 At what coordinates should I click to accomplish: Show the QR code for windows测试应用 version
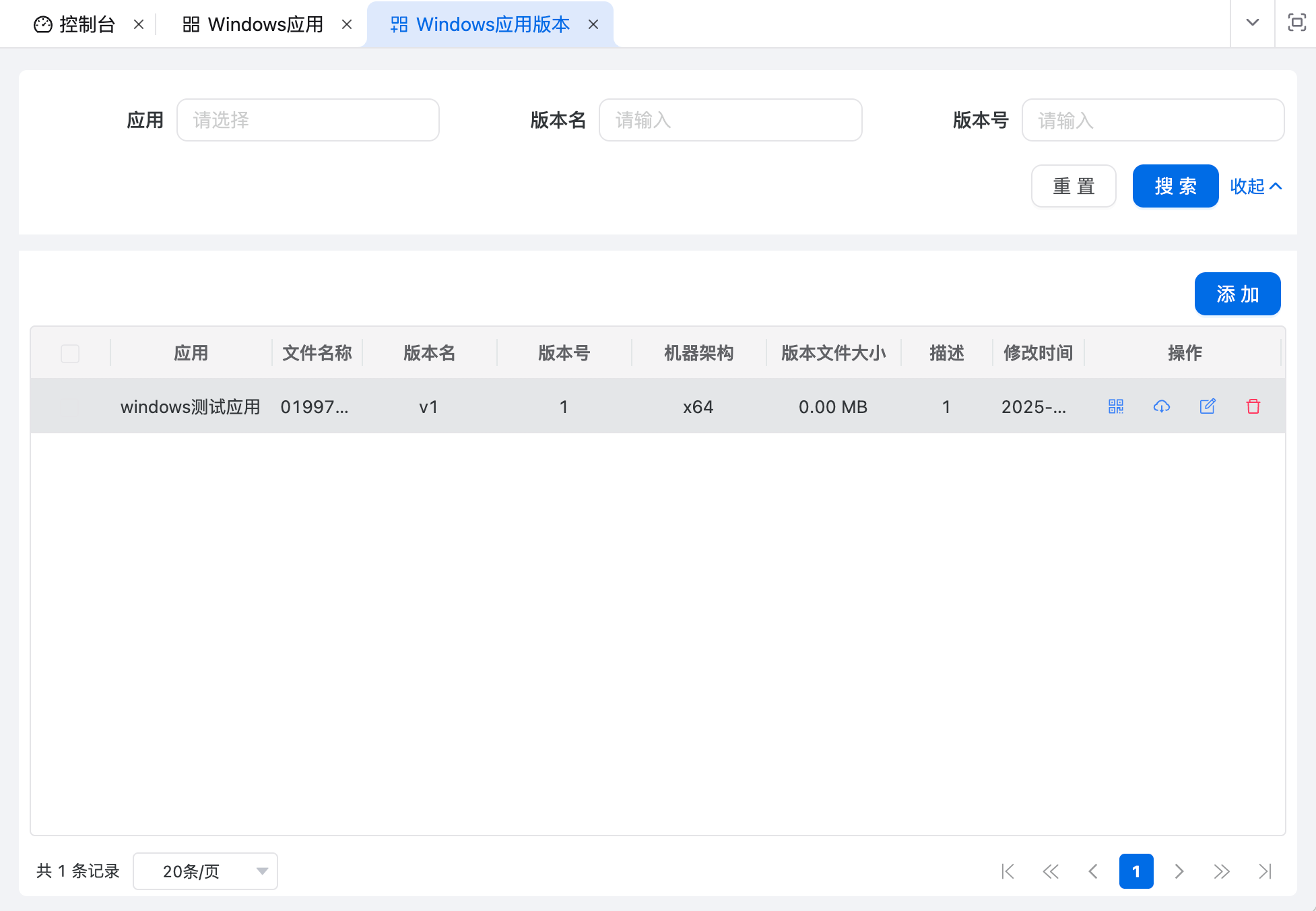pos(1115,406)
